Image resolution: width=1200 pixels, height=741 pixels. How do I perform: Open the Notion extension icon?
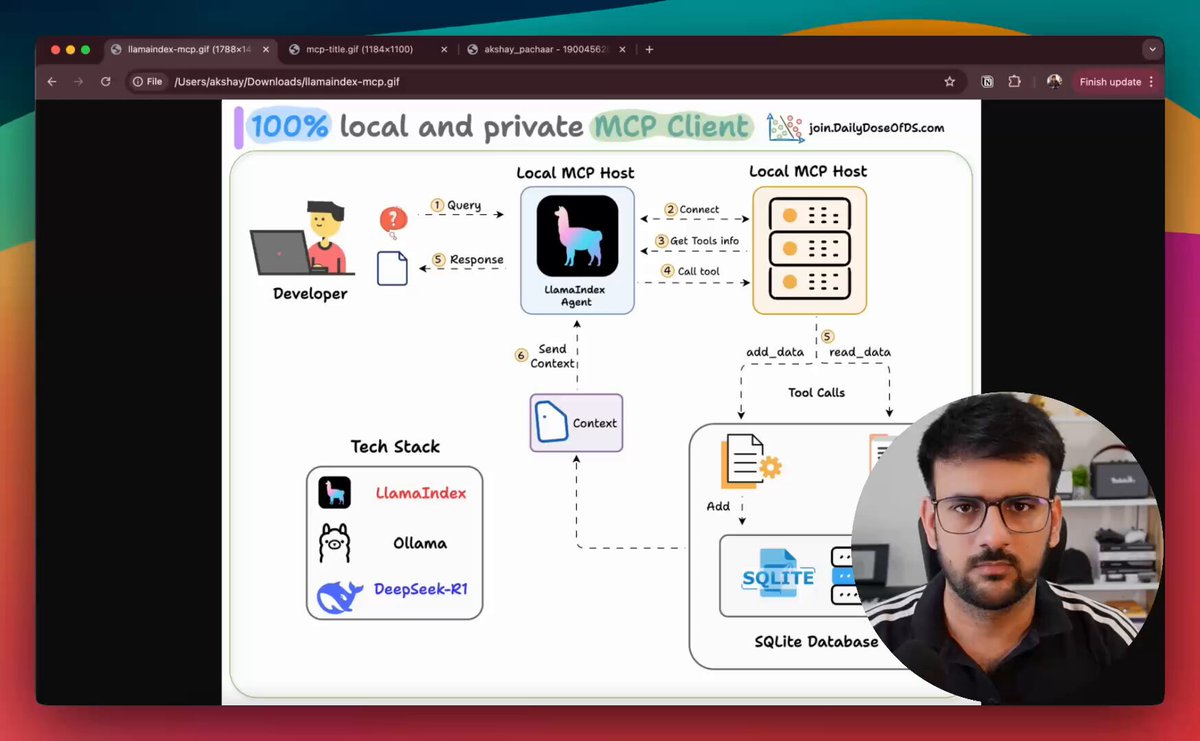click(x=988, y=82)
